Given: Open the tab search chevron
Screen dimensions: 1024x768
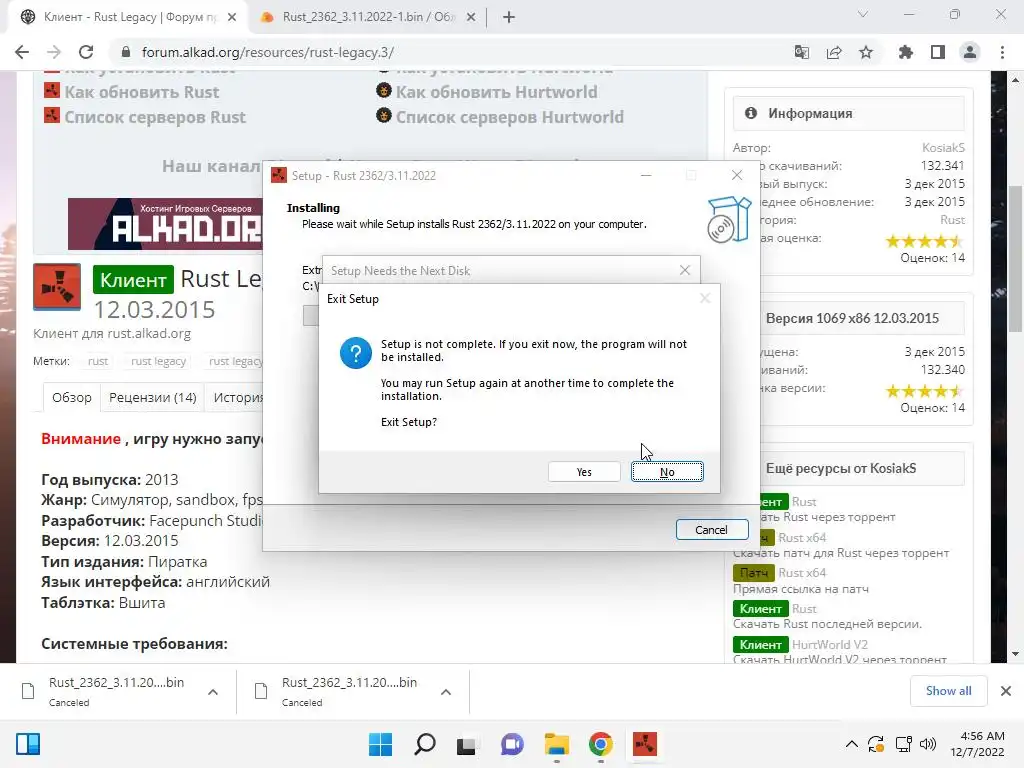Looking at the screenshot, I should pos(863,14).
